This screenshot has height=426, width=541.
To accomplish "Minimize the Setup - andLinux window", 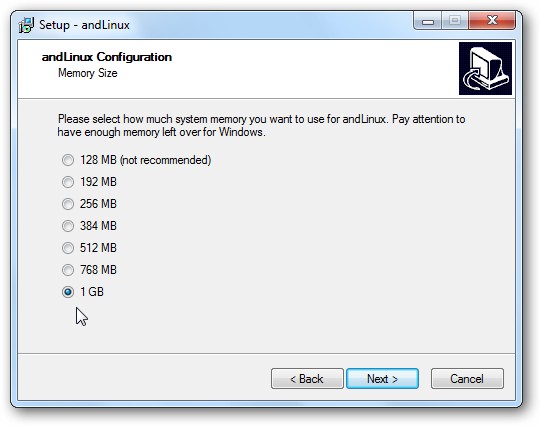I will (427, 21).
